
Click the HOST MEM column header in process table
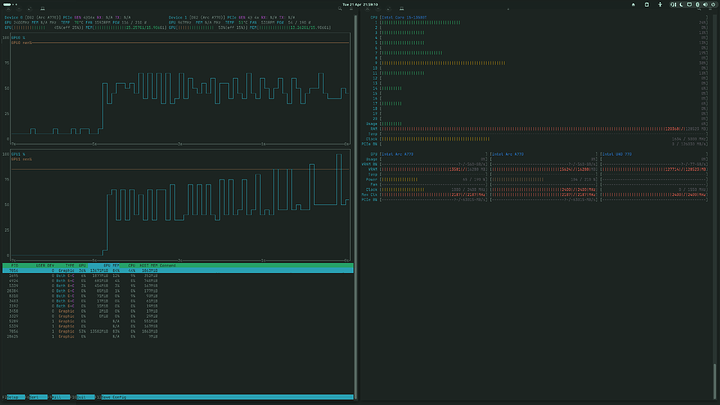pyautogui.click(x=149, y=265)
